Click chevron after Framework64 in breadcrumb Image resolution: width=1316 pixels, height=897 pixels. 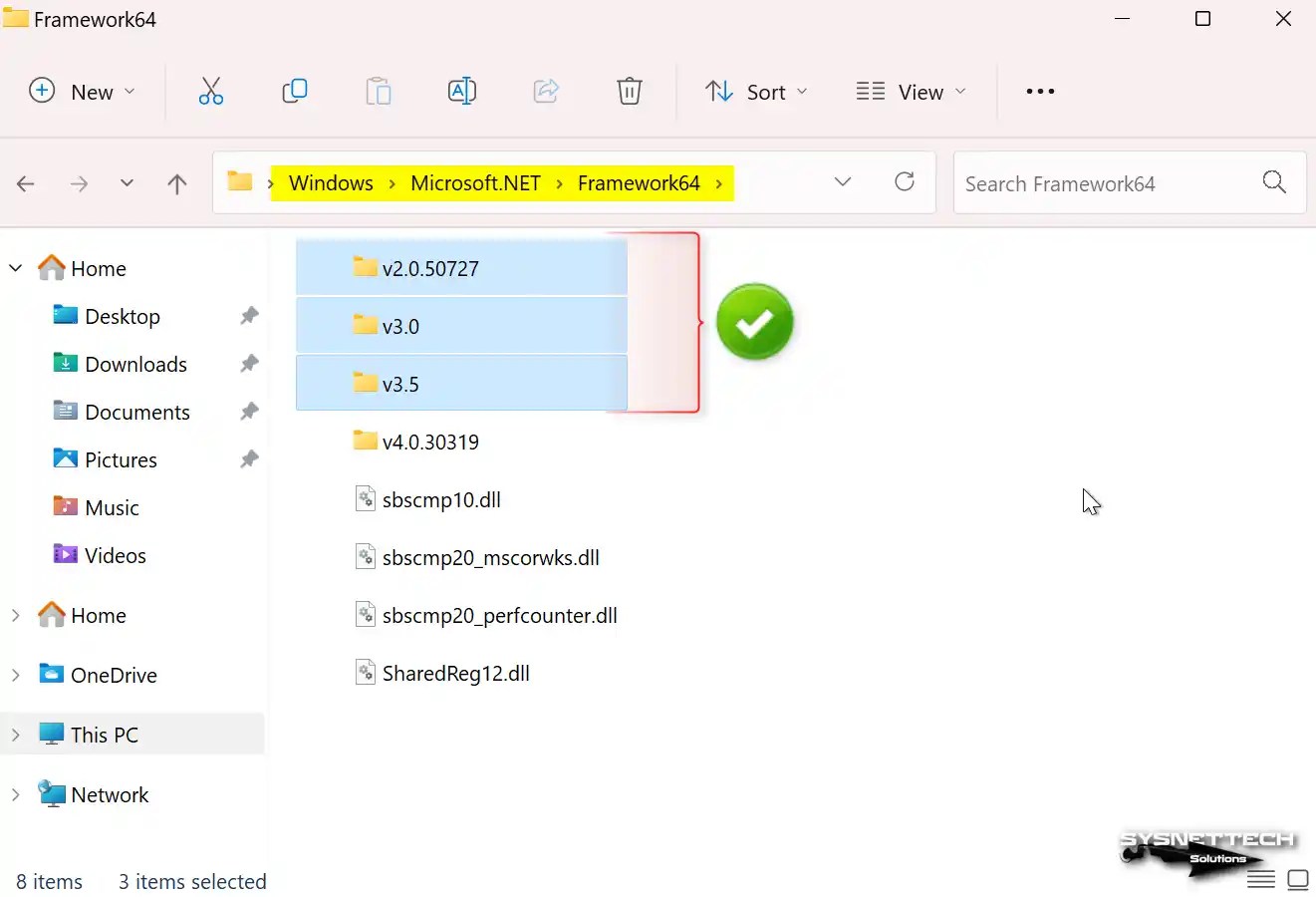[719, 183]
